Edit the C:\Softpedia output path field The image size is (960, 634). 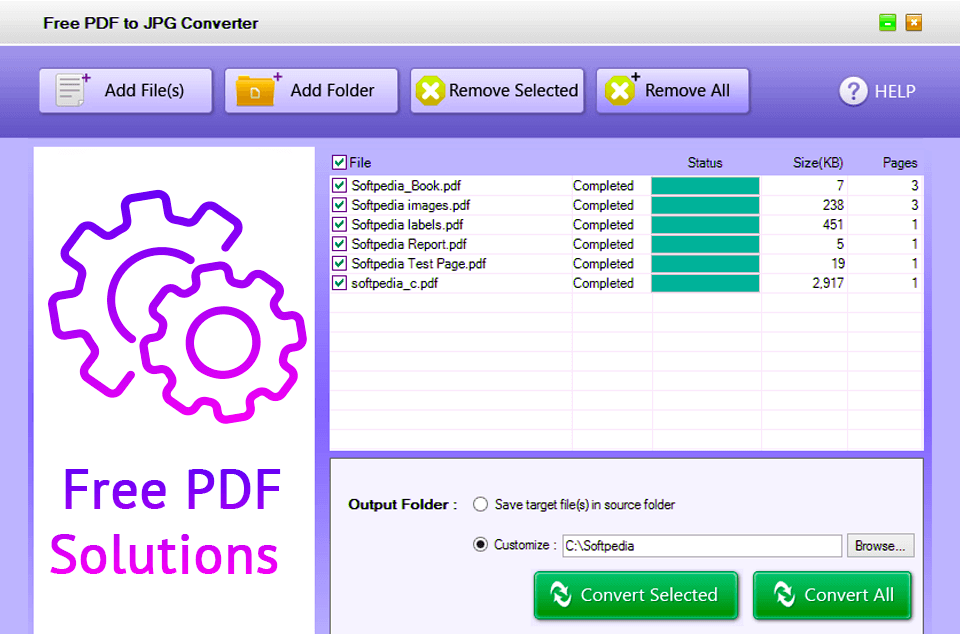click(x=700, y=545)
